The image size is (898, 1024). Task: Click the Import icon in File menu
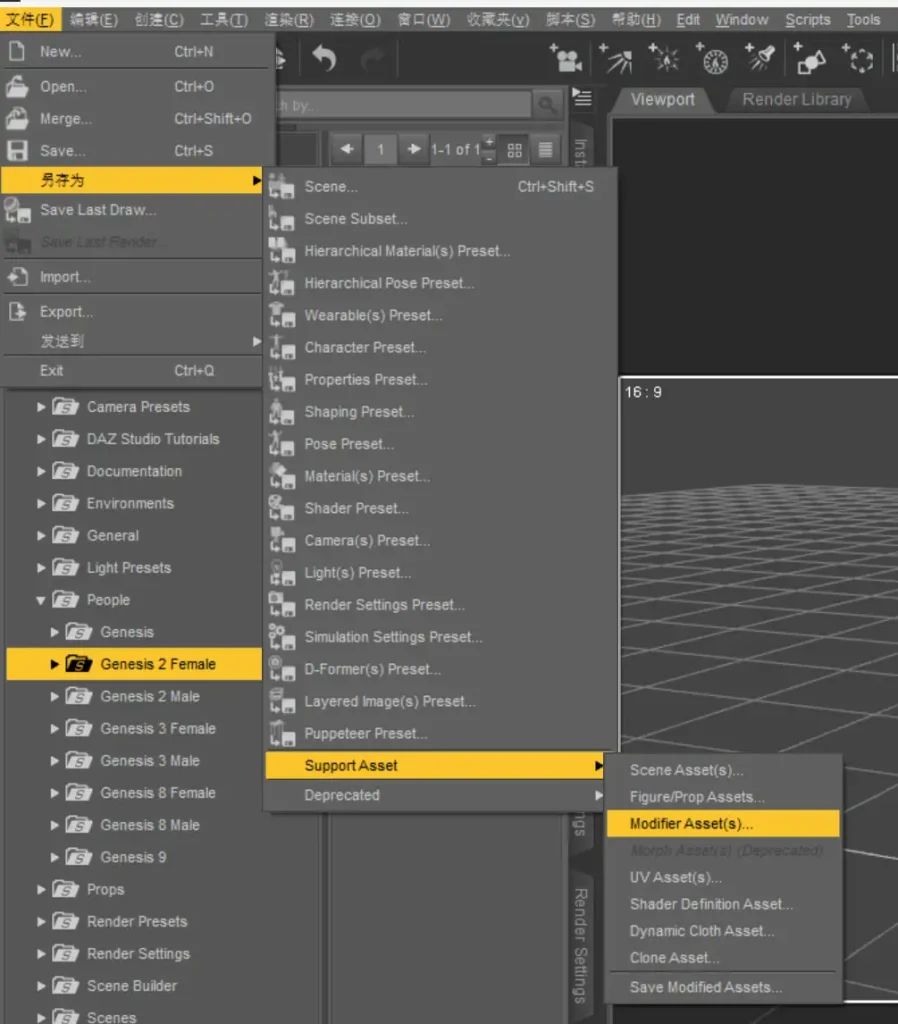coord(18,277)
